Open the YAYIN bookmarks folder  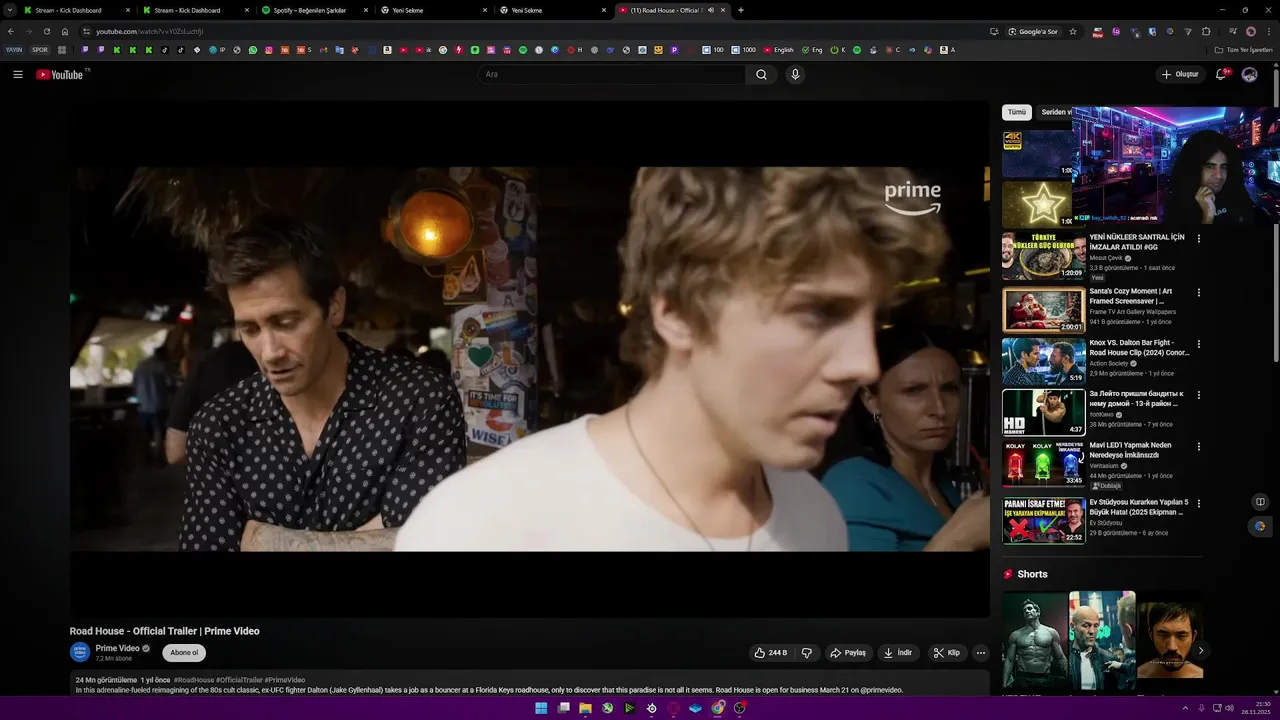tap(14, 50)
